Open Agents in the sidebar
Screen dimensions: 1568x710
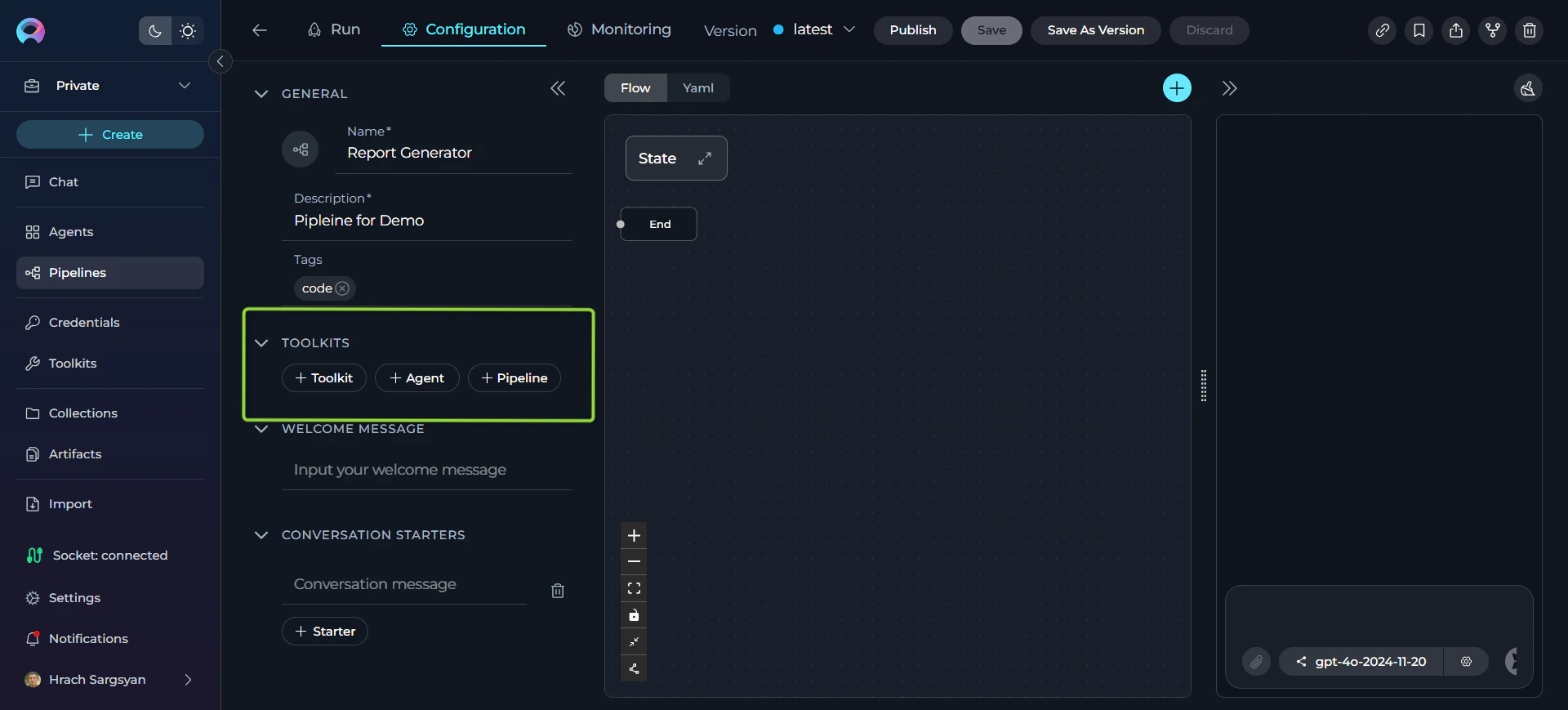pyautogui.click(x=110, y=232)
